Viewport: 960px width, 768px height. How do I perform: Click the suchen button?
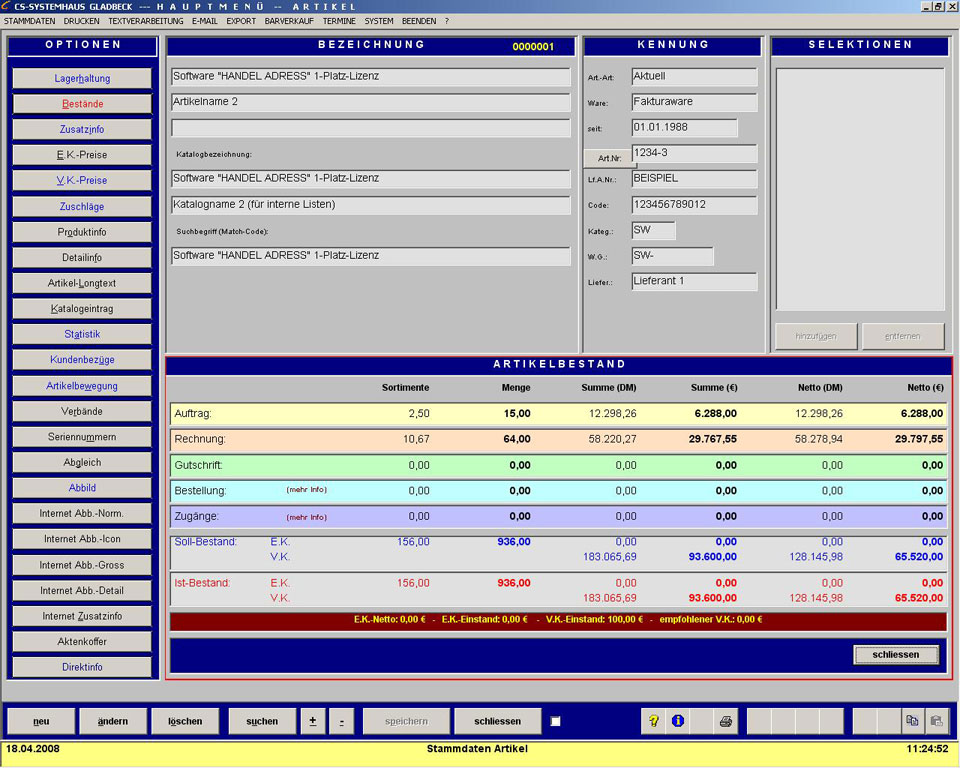[x=262, y=721]
